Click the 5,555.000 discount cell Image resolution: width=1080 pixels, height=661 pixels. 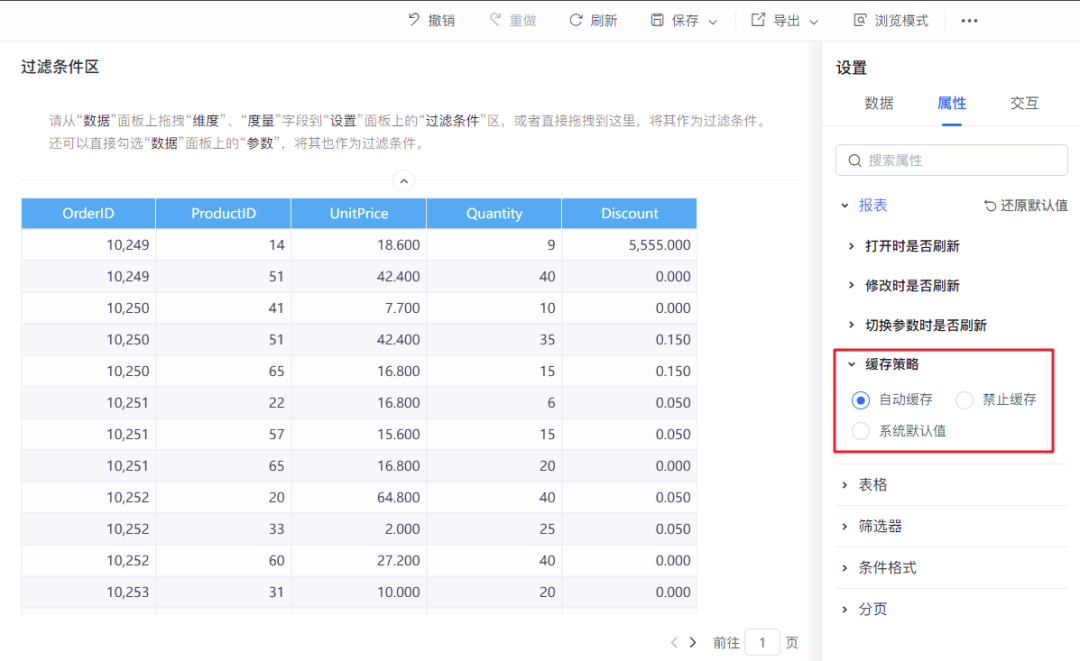pos(630,245)
